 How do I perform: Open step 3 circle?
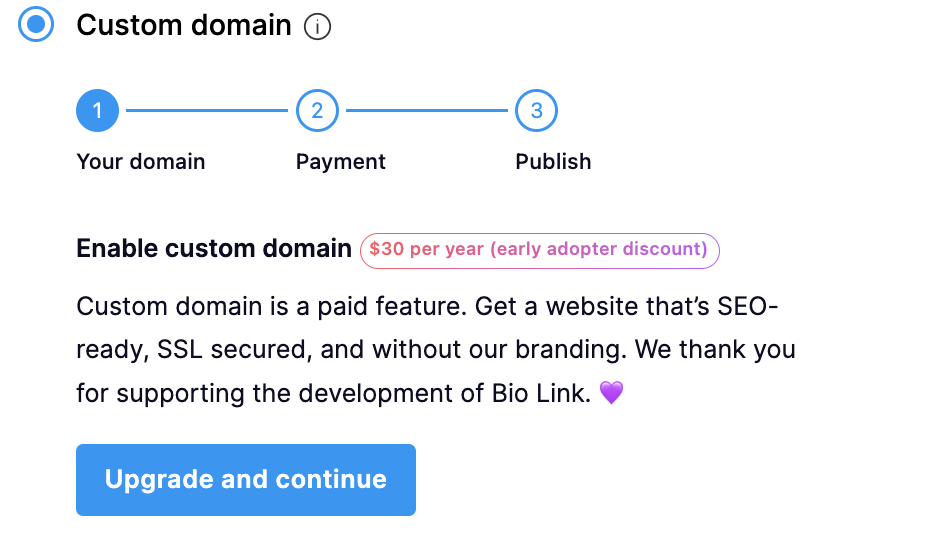coord(536,111)
